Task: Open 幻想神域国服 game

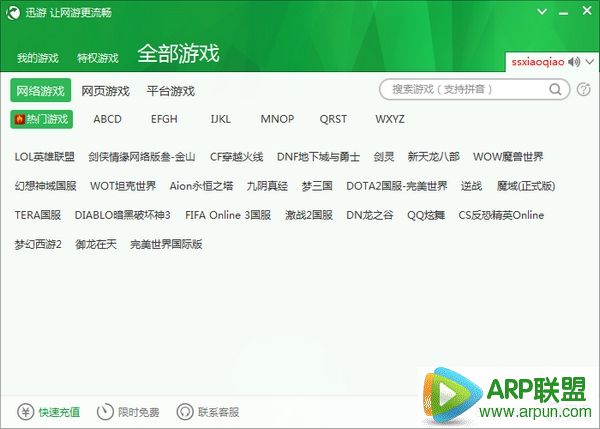Action: pos(46,186)
